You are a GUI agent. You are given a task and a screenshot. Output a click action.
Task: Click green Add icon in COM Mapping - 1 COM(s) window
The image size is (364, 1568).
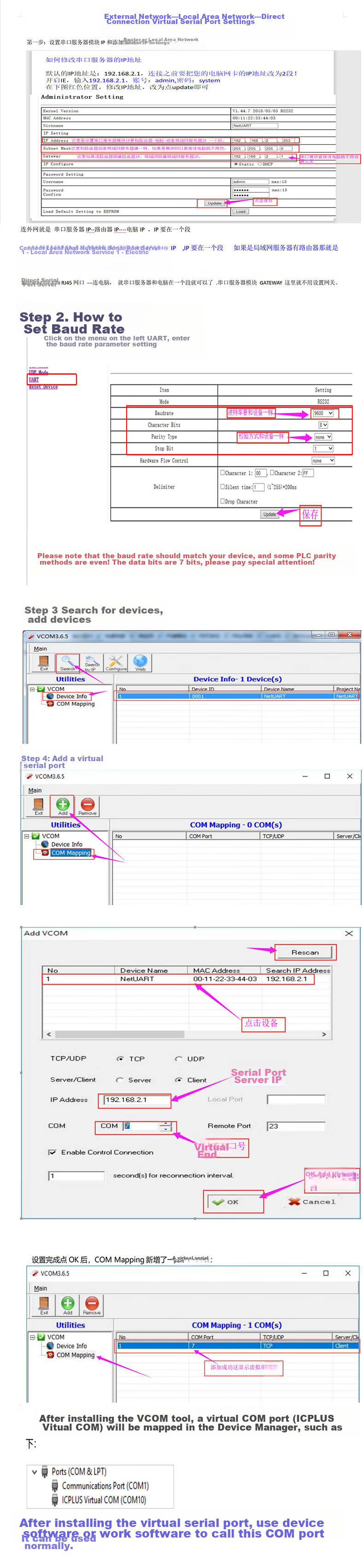click(67, 1305)
